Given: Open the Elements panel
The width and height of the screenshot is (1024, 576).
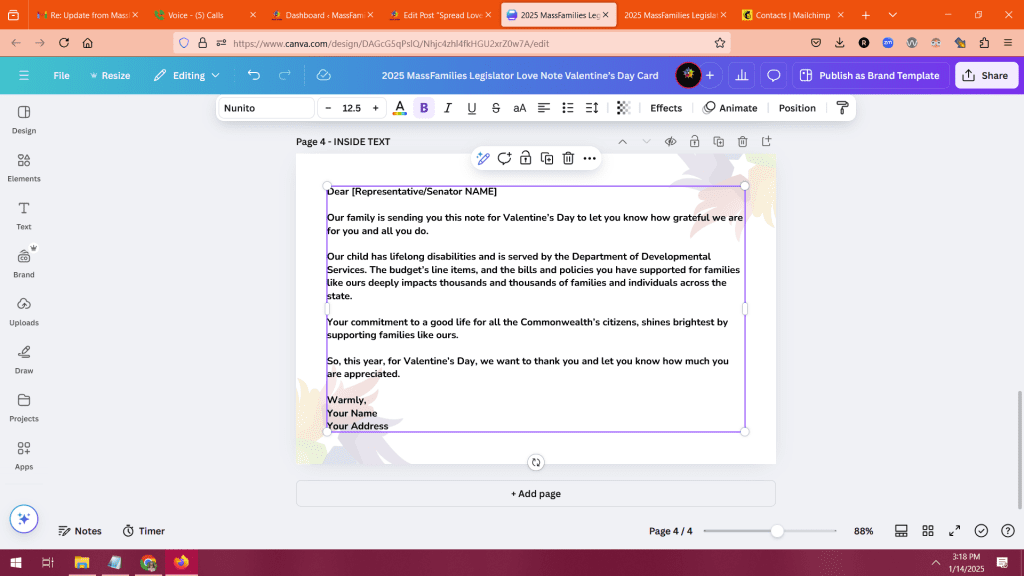Looking at the screenshot, I should pyautogui.click(x=24, y=168).
